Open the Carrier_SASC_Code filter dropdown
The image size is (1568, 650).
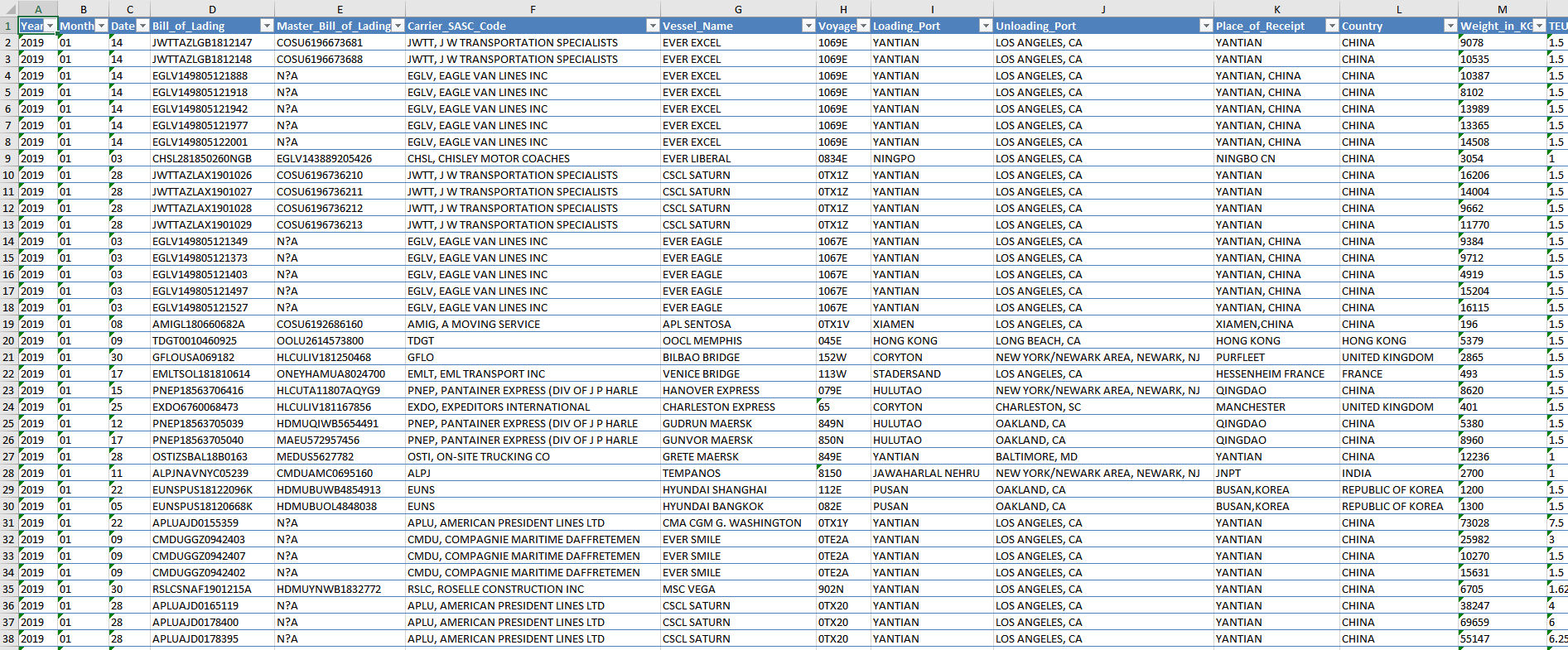click(652, 26)
